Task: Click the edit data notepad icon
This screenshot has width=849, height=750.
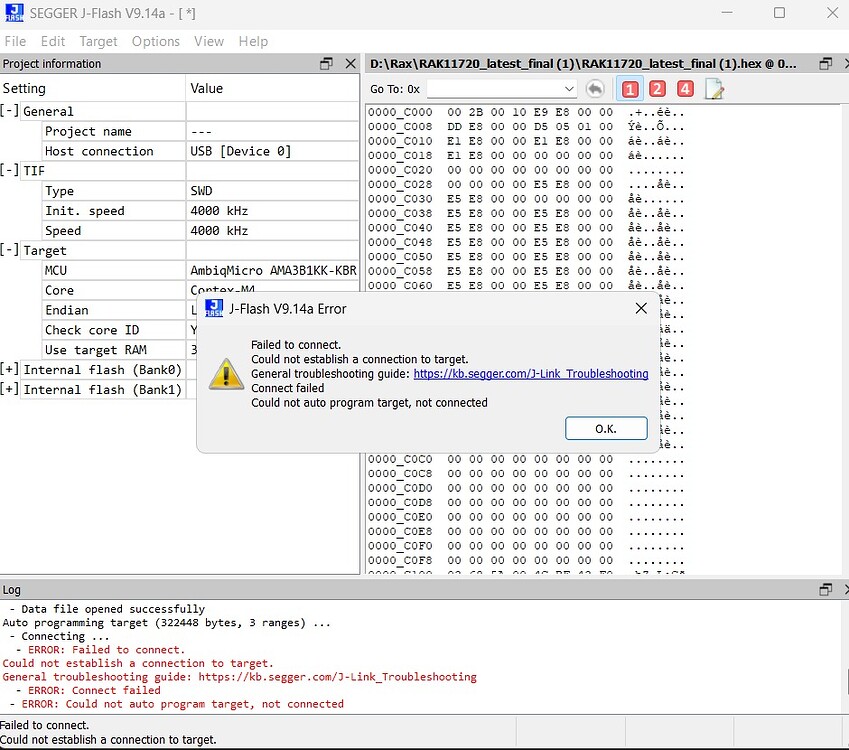Action: [714, 89]
